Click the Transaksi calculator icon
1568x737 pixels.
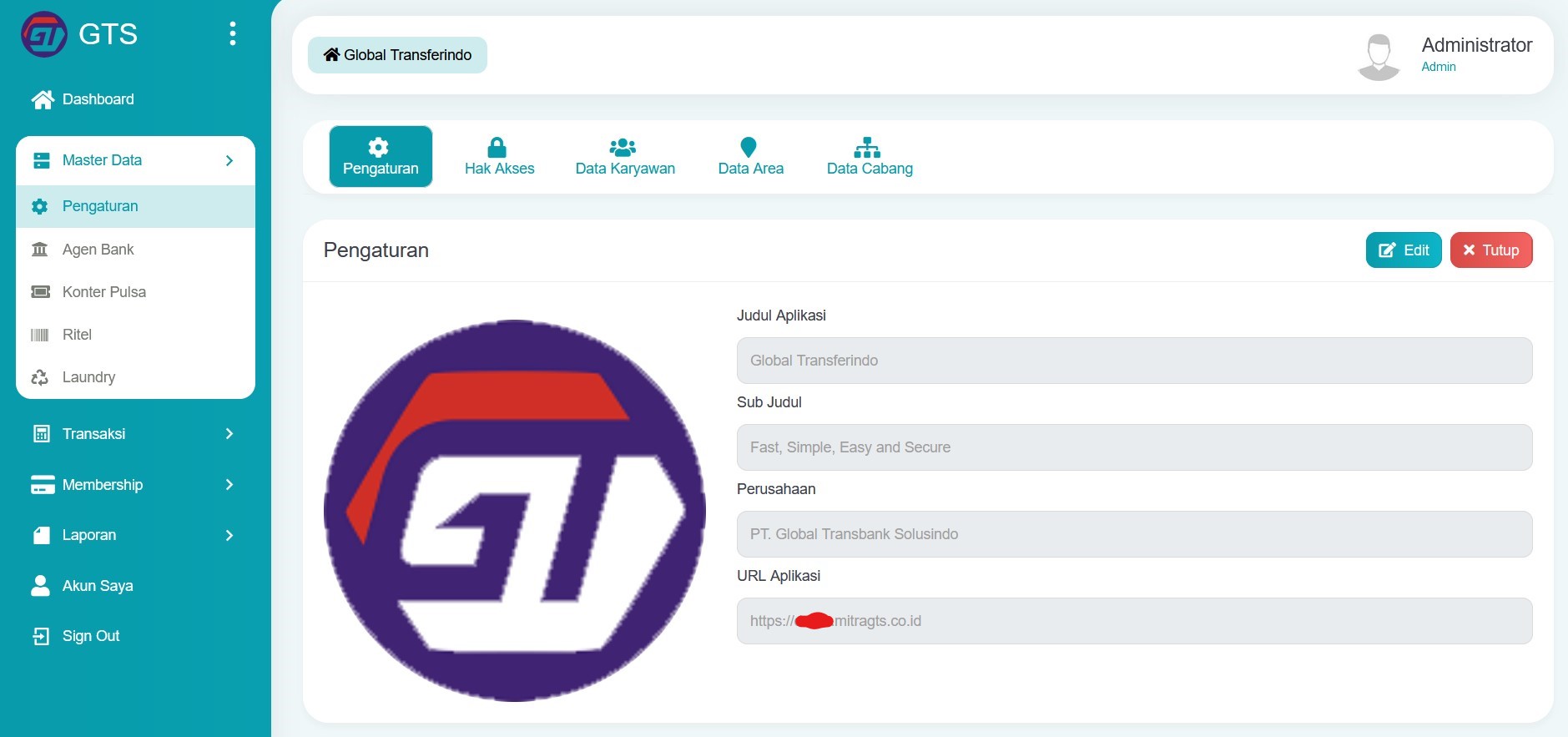click(x=42, y=434)
